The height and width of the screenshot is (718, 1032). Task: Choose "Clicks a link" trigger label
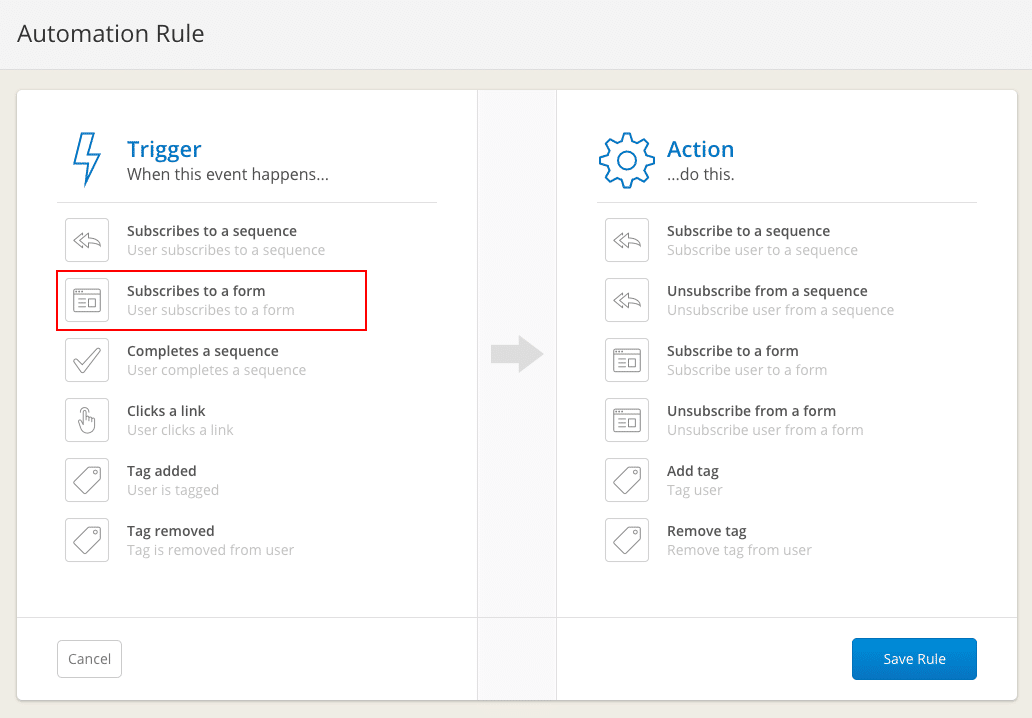pyautogui.click(x=166, y=411)
